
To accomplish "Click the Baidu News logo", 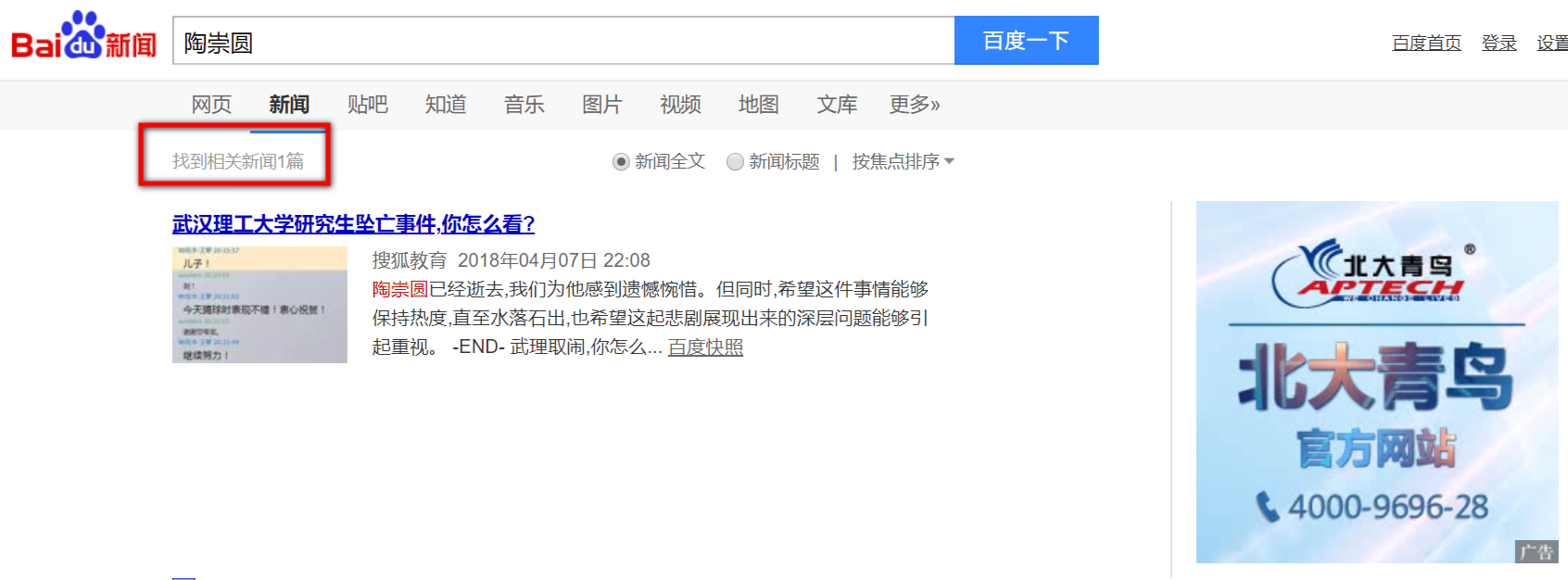I will pos(83,37).
